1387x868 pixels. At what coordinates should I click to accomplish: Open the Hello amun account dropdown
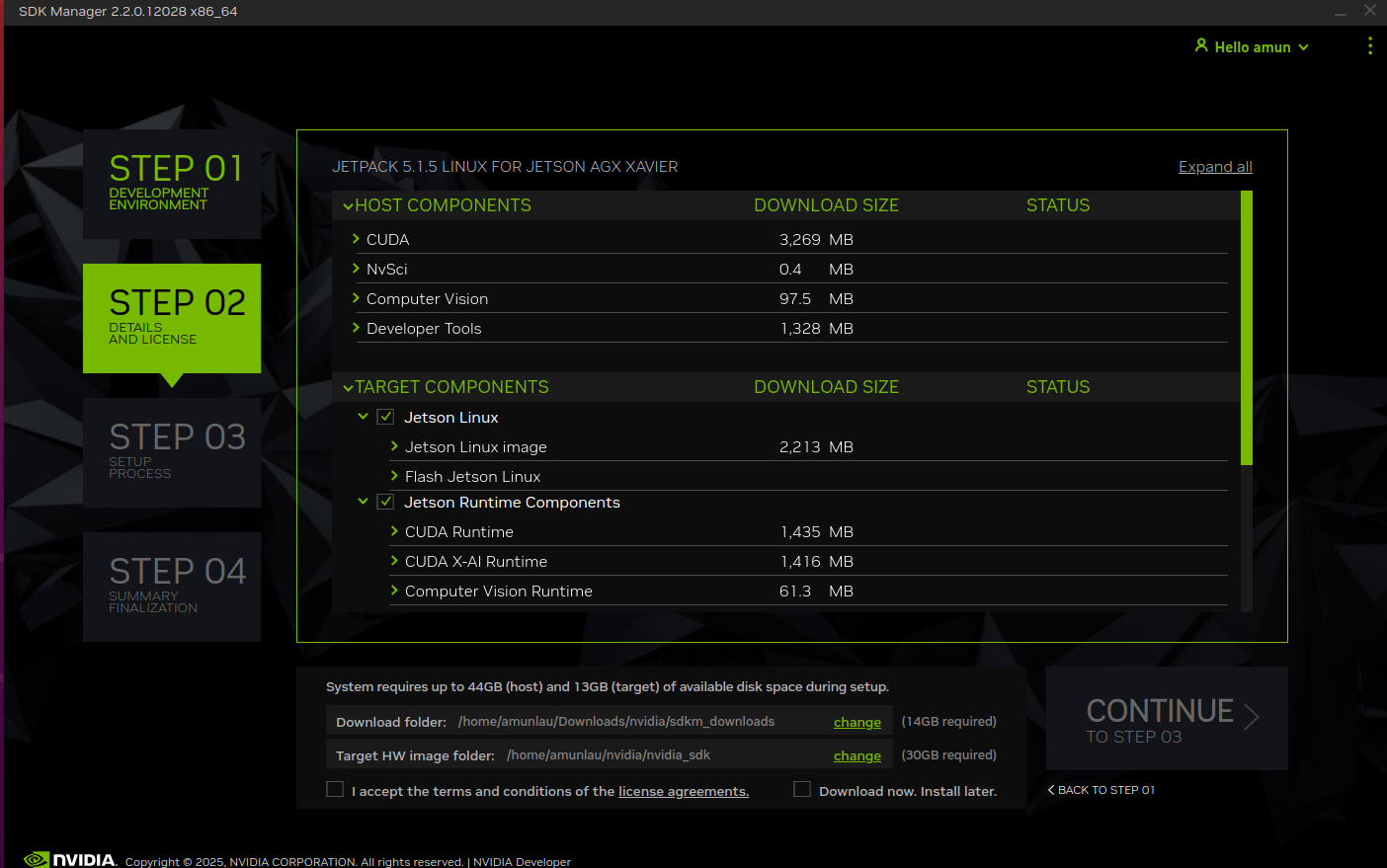(1252, 46)
